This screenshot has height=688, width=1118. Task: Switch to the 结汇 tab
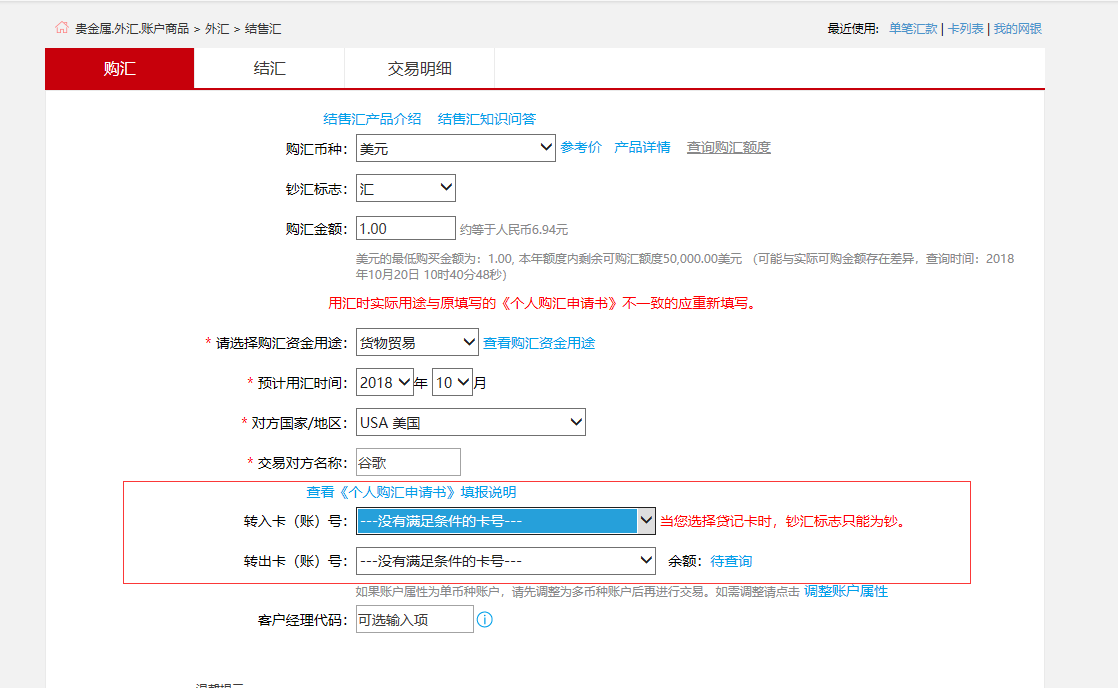click(269, 69)
